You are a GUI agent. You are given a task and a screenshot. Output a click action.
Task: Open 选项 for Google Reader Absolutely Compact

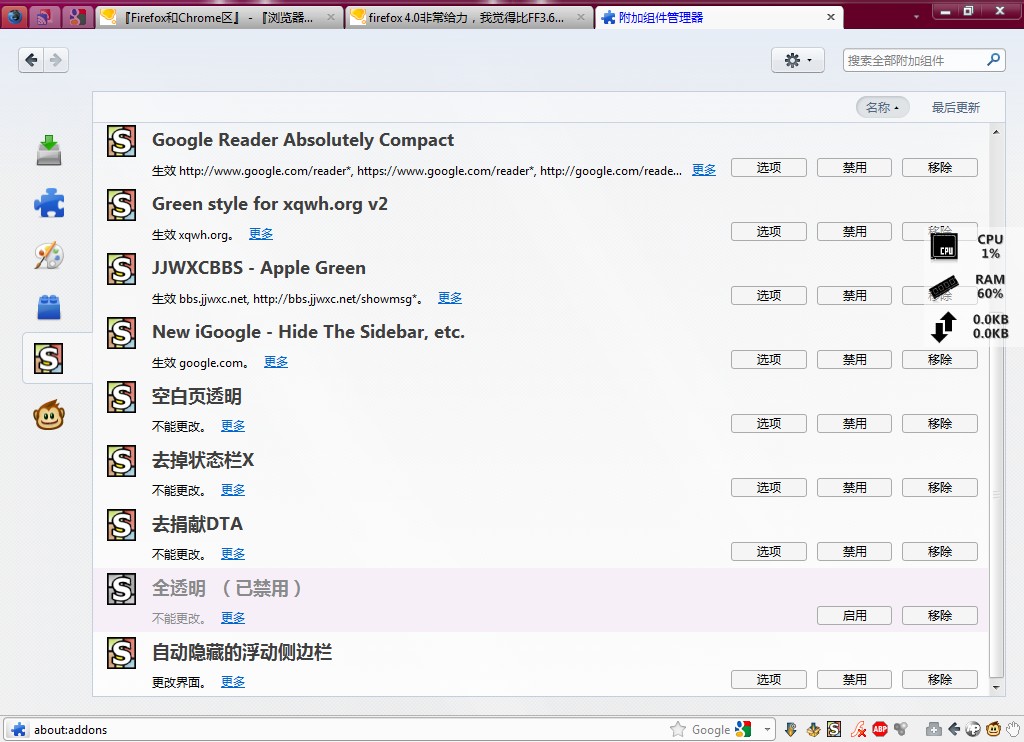point(769,168)
